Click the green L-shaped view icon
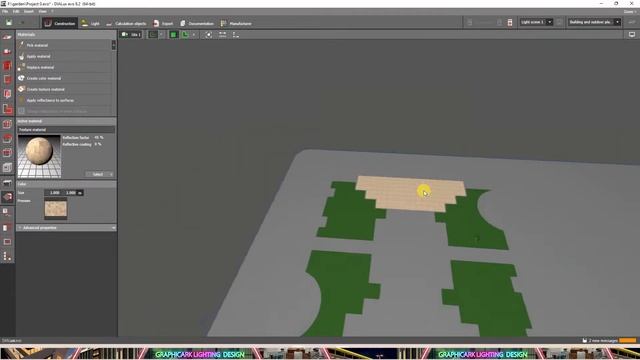 [x=185, y=35]
